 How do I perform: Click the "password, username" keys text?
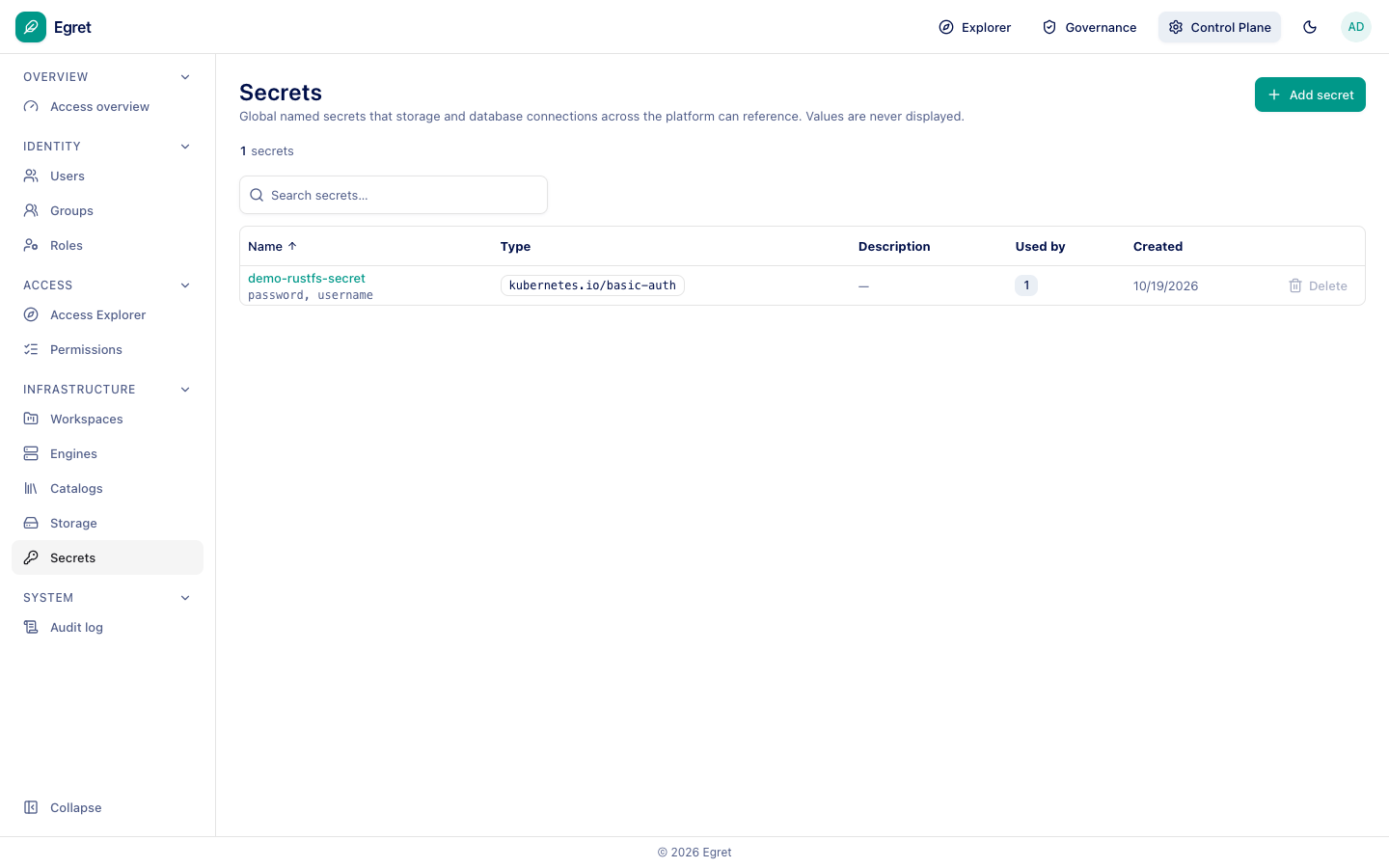pos(311,295)
